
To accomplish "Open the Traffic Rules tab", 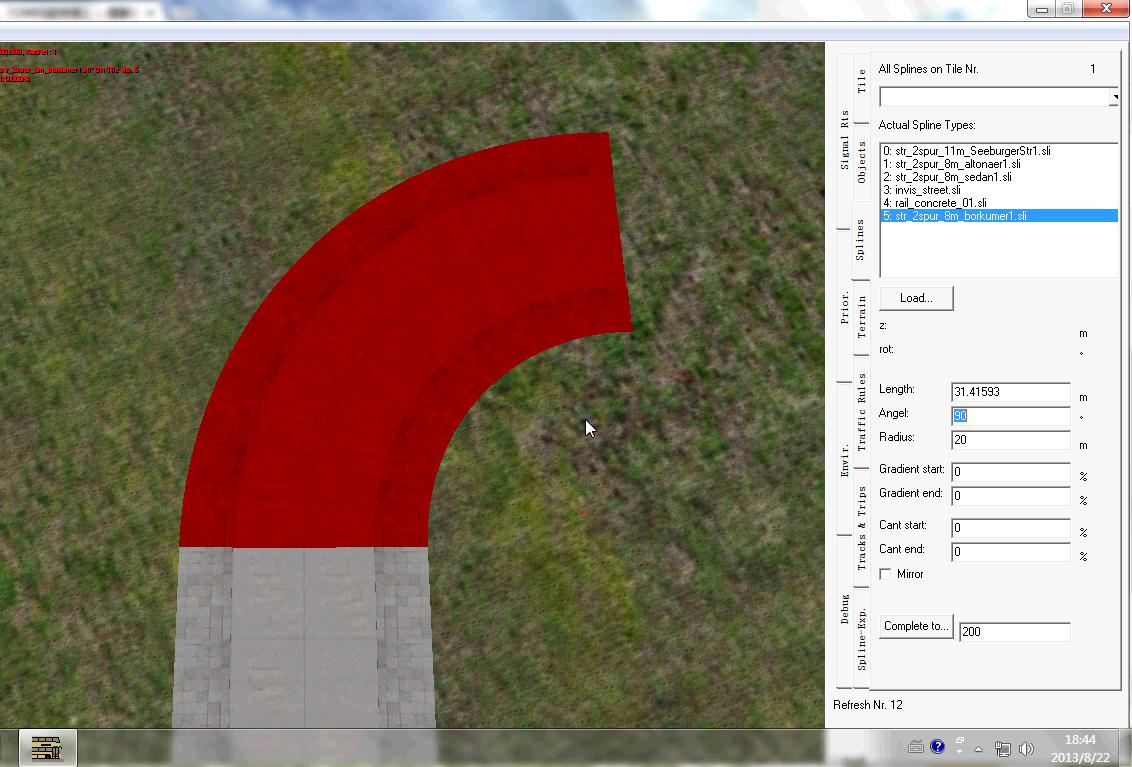I will point(861,411).
